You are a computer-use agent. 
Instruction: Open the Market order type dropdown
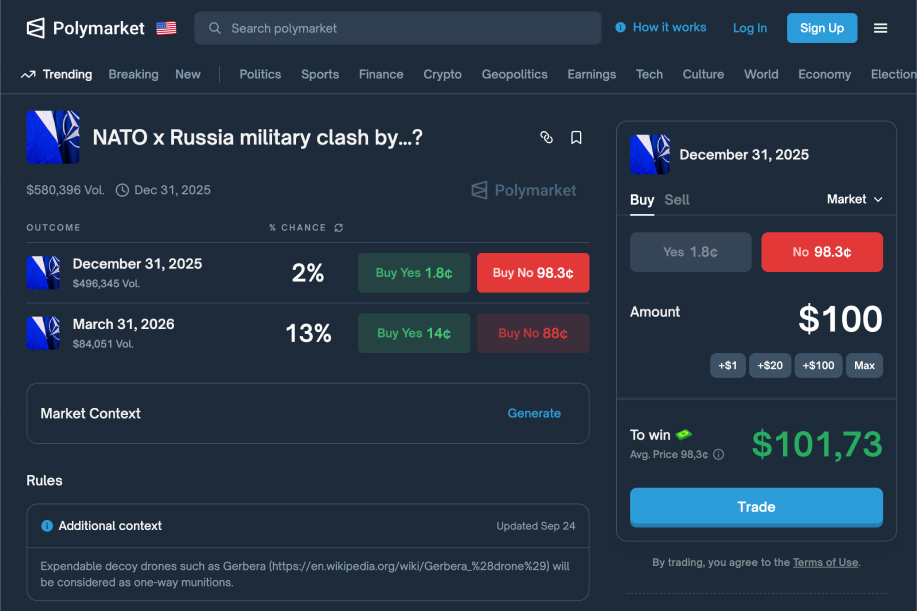click(x=854, y=199)
